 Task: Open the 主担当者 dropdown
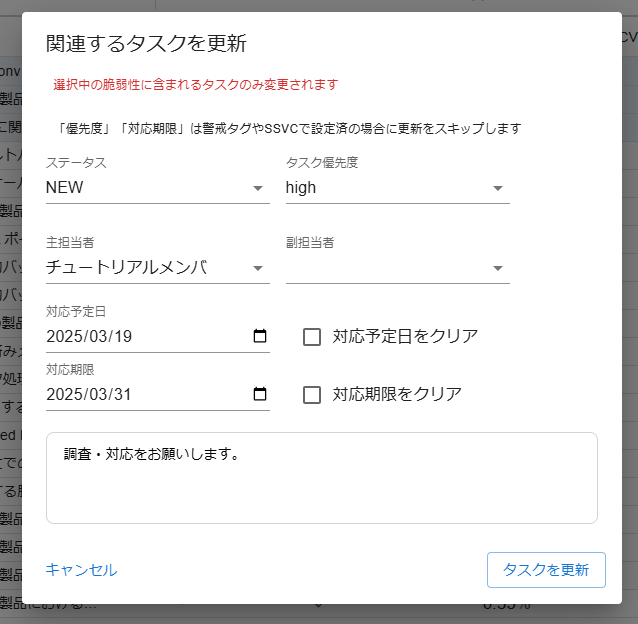coord(157,268)
